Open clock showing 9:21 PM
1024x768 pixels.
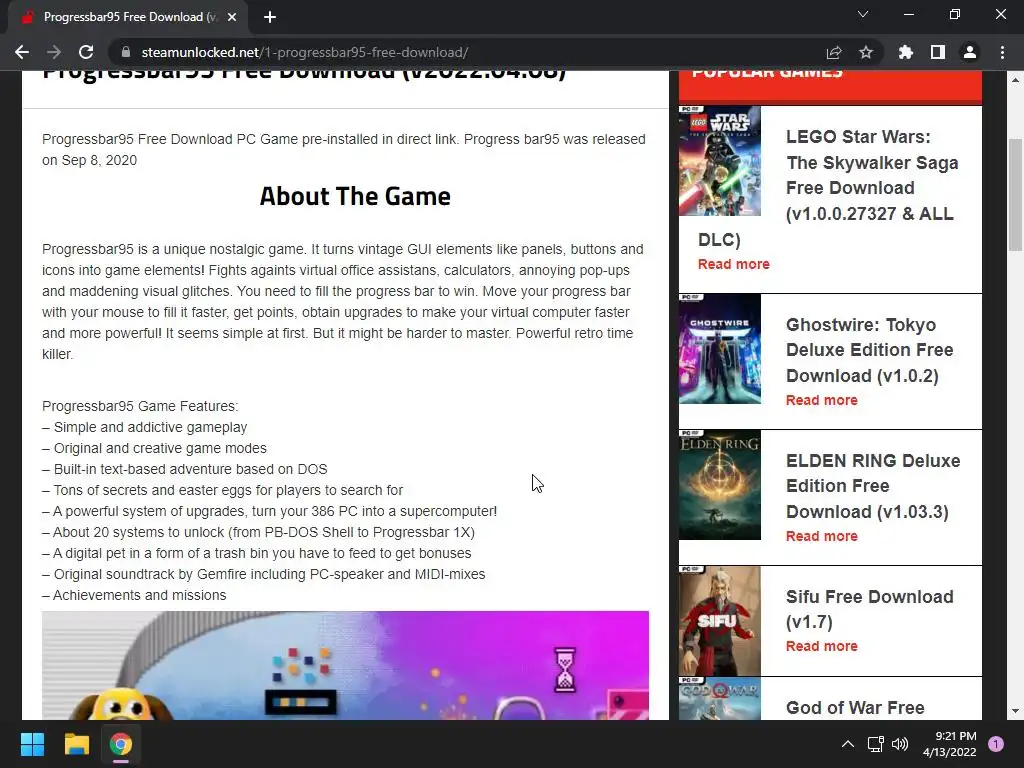[950, 744]
